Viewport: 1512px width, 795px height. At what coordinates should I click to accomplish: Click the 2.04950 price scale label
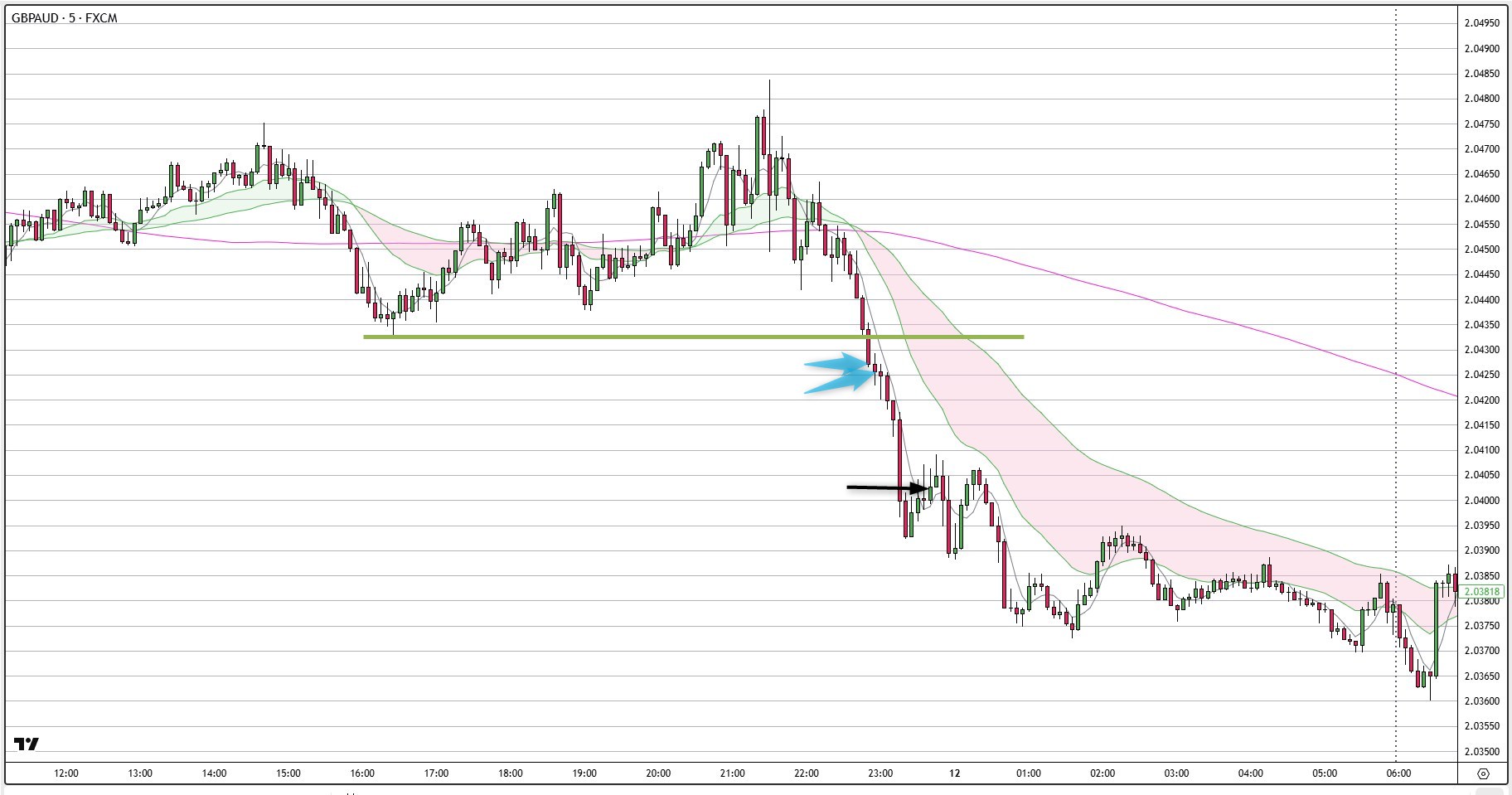[1482, 23]
